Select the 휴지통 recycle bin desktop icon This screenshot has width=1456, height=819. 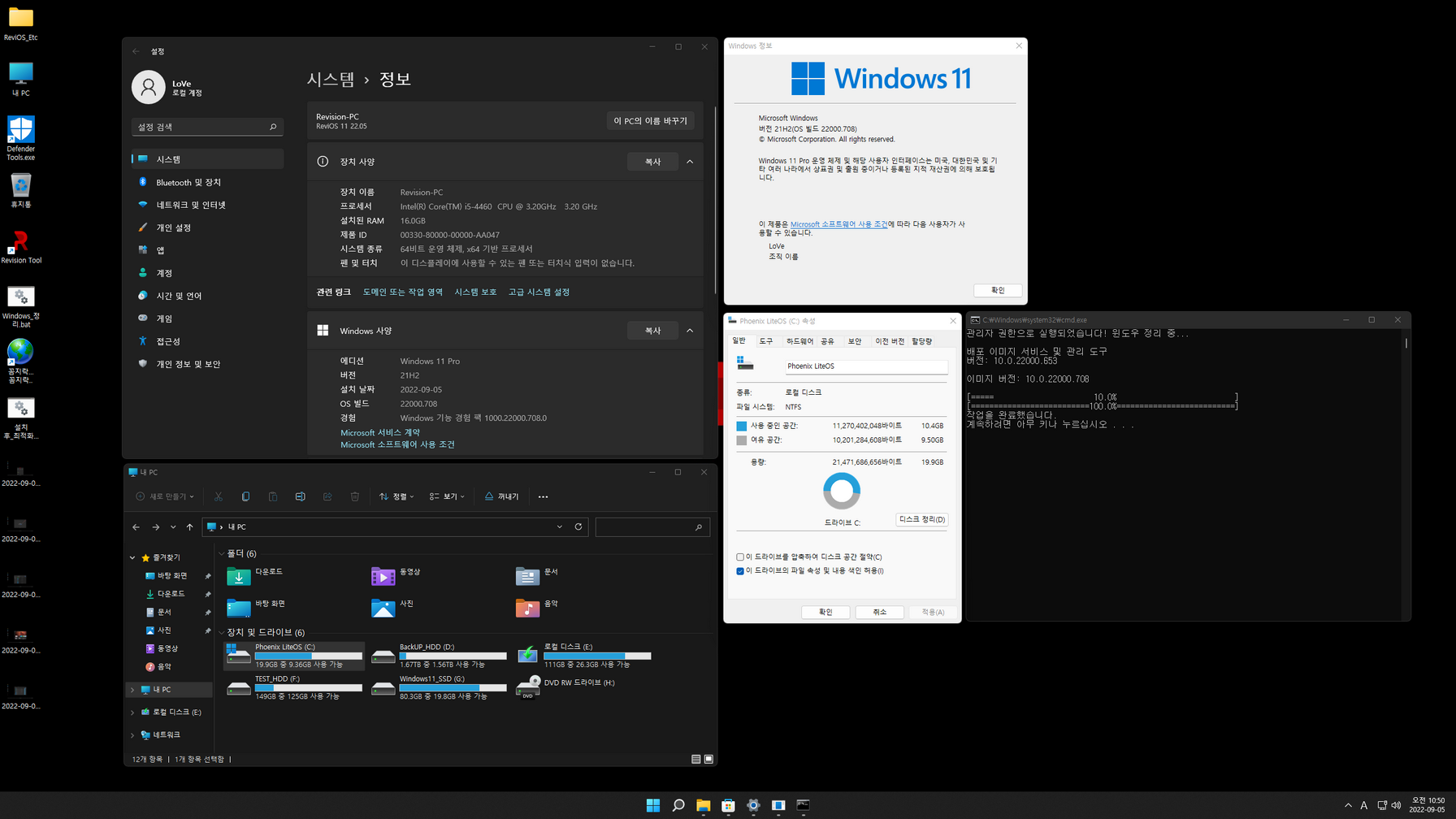[21, 191]
